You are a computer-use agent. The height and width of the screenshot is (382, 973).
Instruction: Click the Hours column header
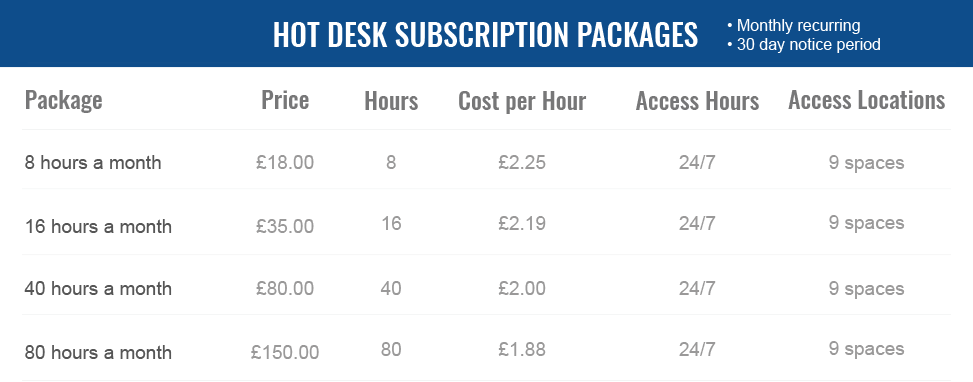coord(391,101)
